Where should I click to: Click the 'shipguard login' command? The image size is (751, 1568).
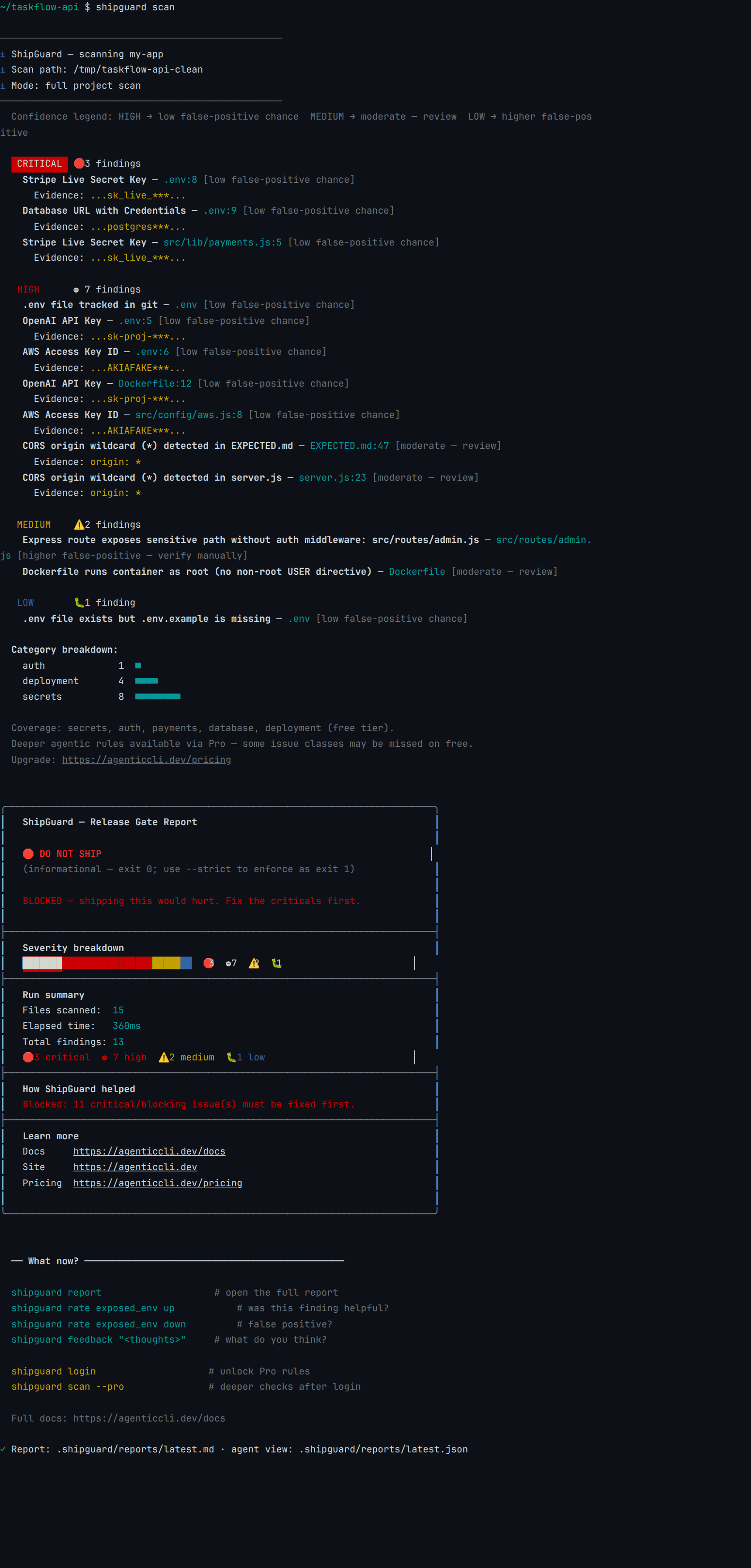click(x=54, y=1371)
